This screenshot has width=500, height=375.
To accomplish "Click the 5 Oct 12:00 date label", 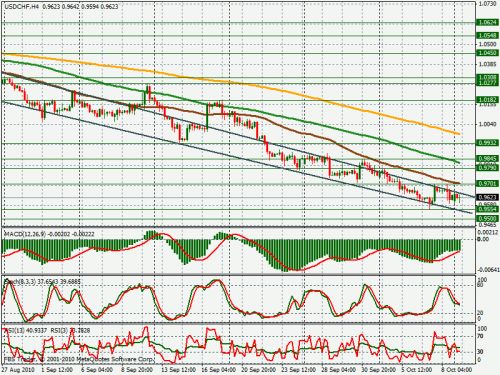I will point(417,370).
